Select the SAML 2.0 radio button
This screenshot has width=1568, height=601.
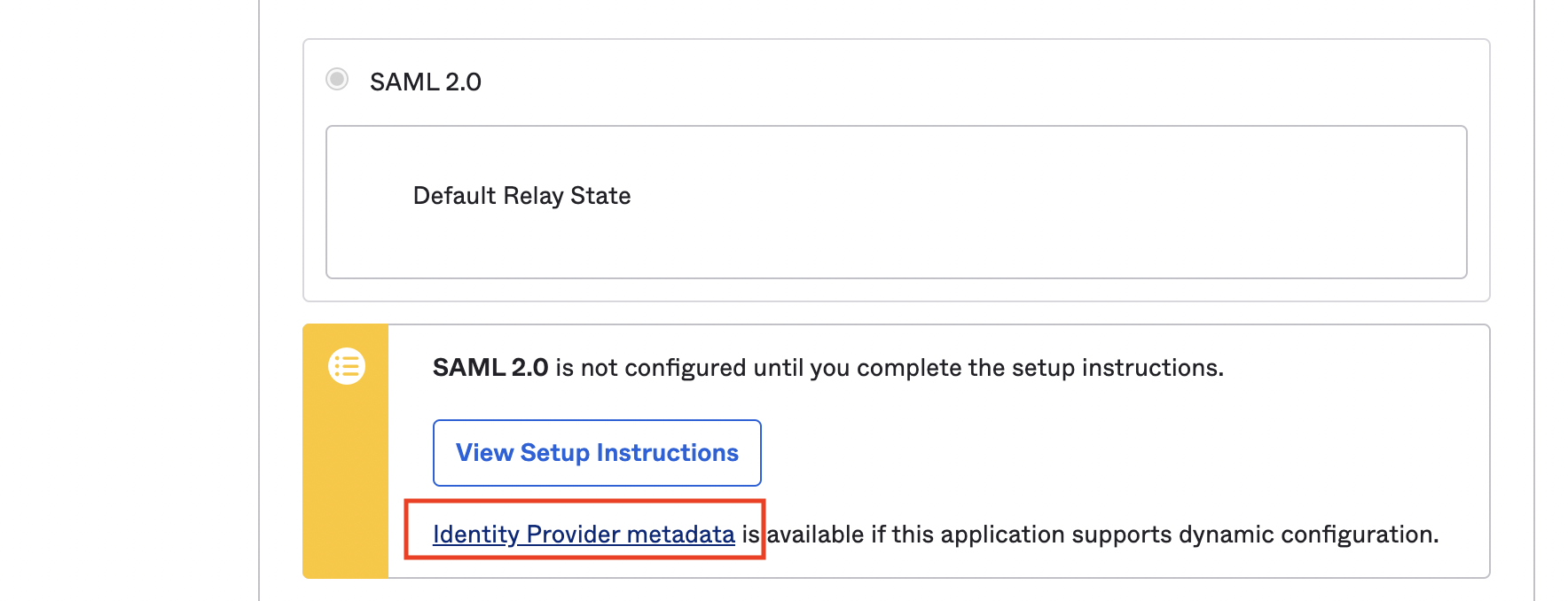point(337,80)
